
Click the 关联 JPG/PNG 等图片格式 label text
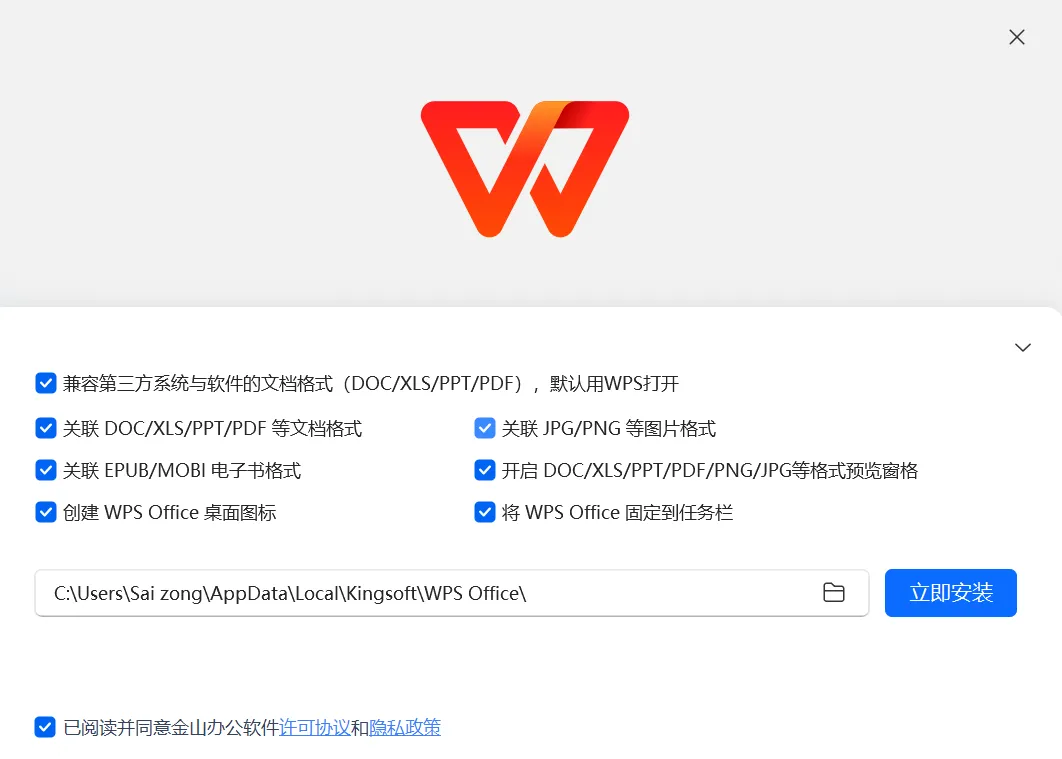pos(608,429)
